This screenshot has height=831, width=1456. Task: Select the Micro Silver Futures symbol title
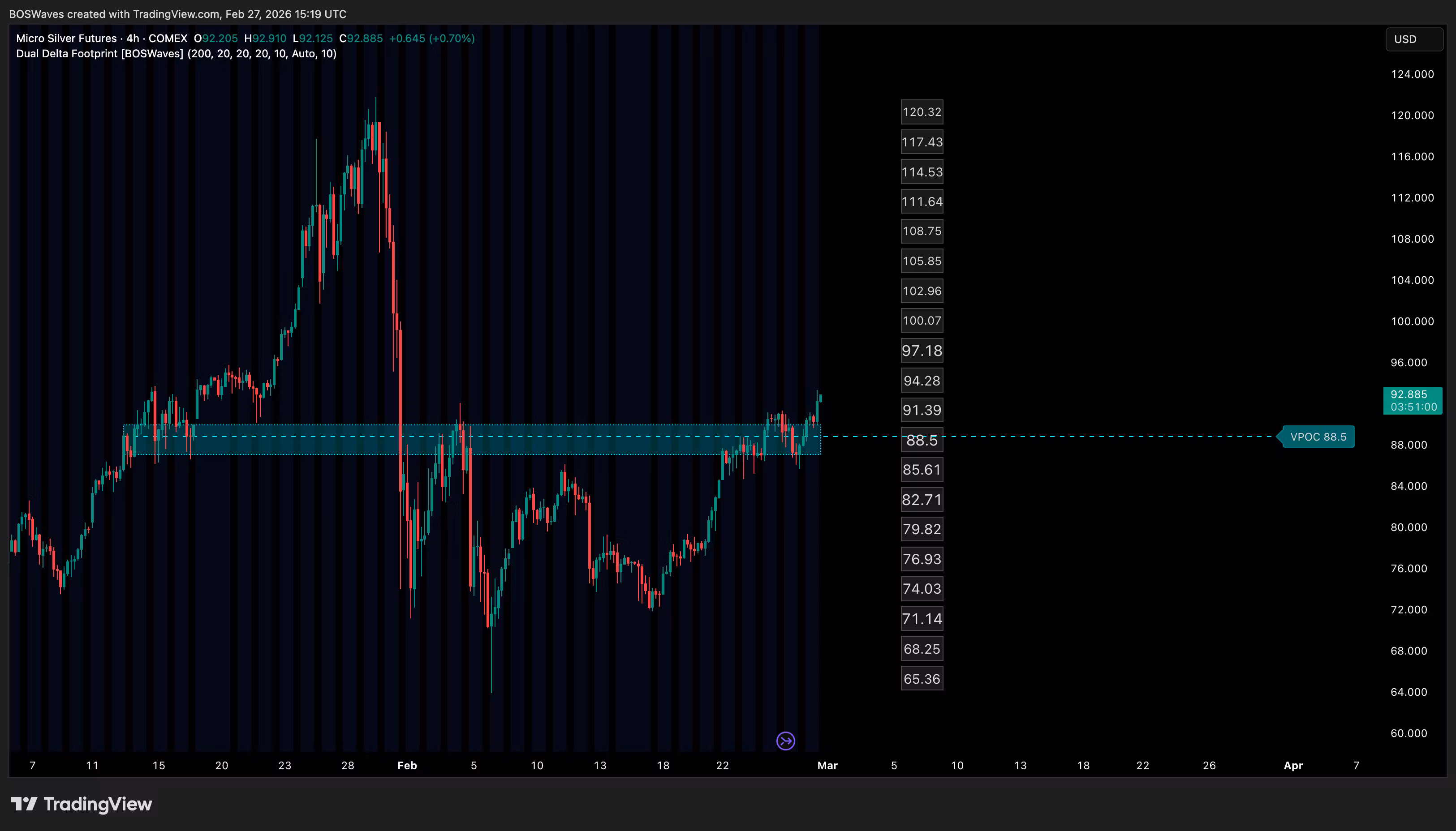pyautogui.click(x=66, y=38)
